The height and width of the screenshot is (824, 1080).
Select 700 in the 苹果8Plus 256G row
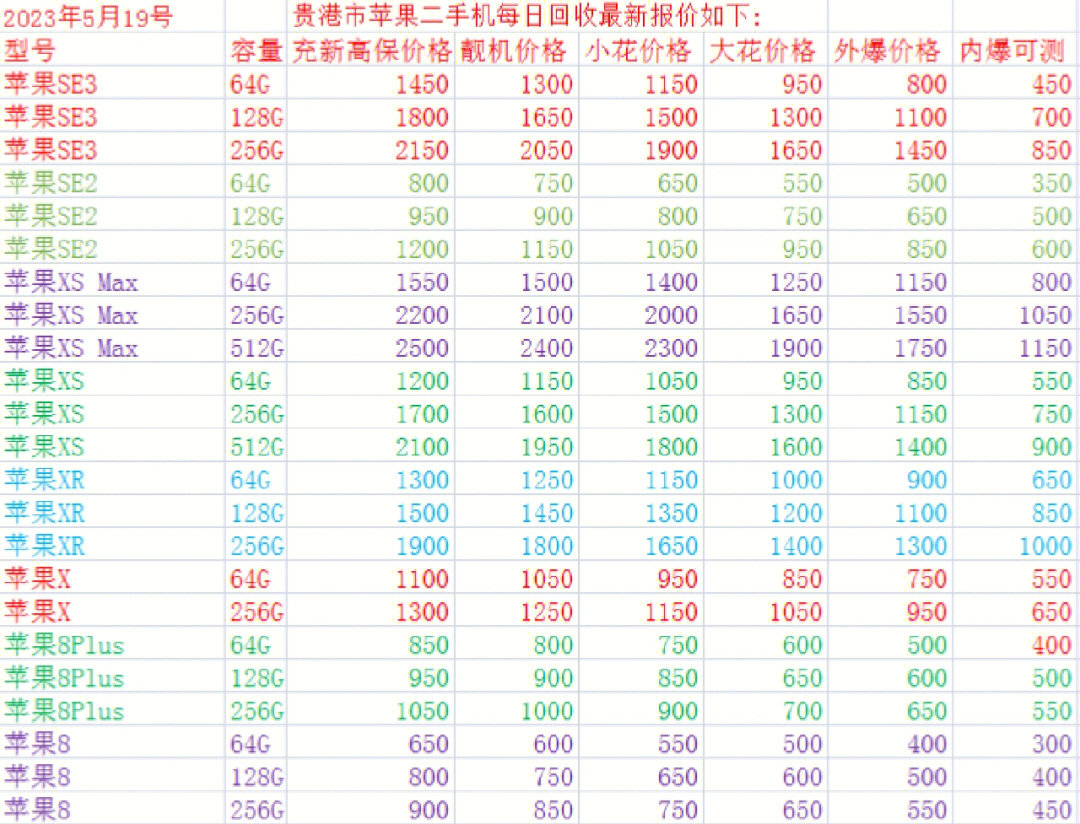[x=802, y=710]
